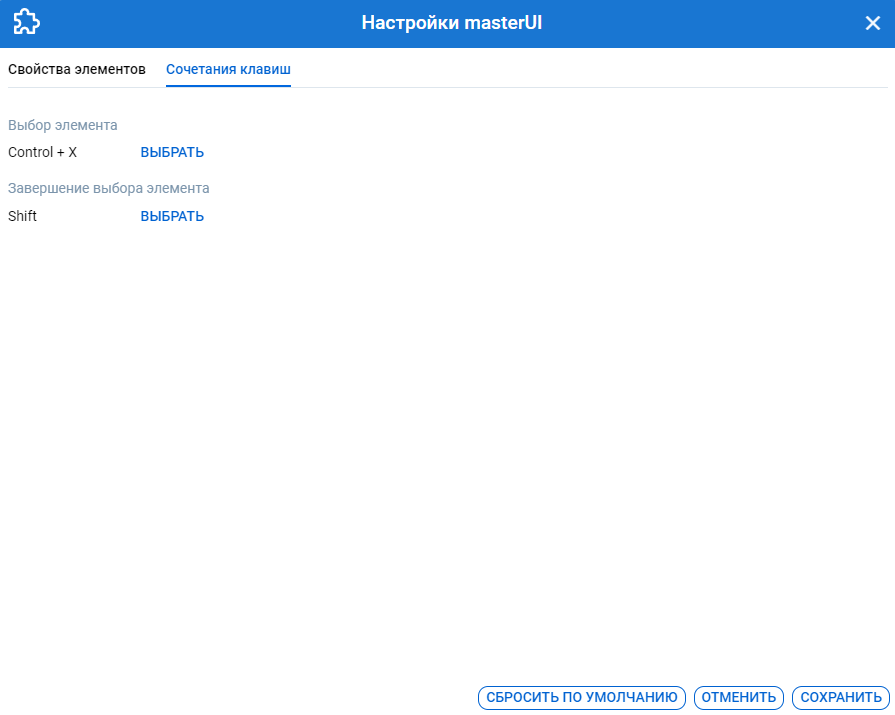Save settings with СОХРАНИТЬ button
Screen dimensions: 895x715
(x=841, y=697)
